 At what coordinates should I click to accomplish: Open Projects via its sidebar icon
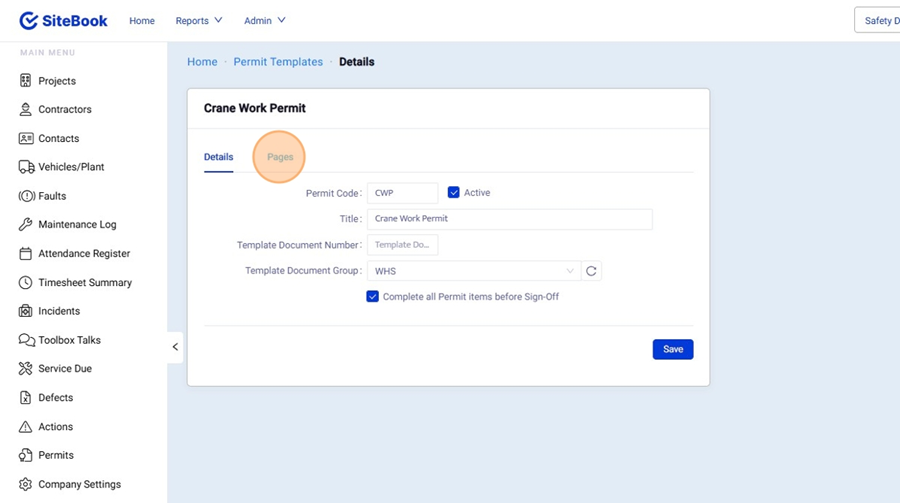pyautogui.click(x=26, y=81)
